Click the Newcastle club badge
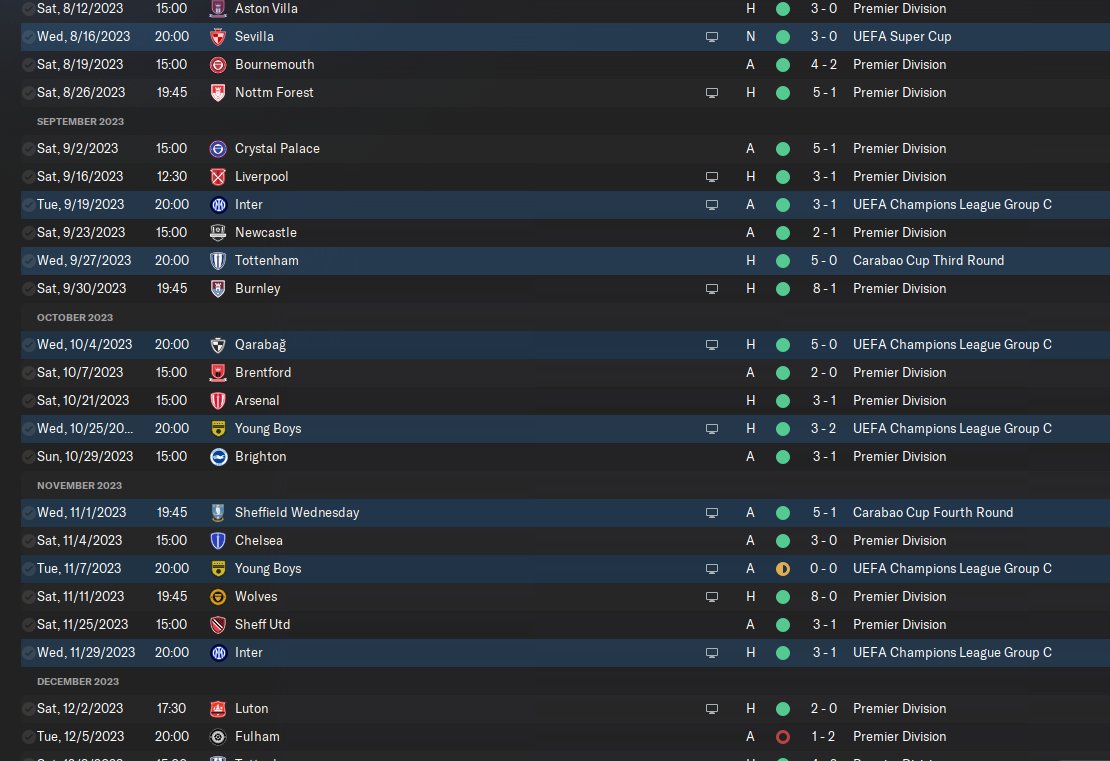Image resolution: width=1110 pixels, height=761 pixels. pyautogui.click(x=218, y=232)
